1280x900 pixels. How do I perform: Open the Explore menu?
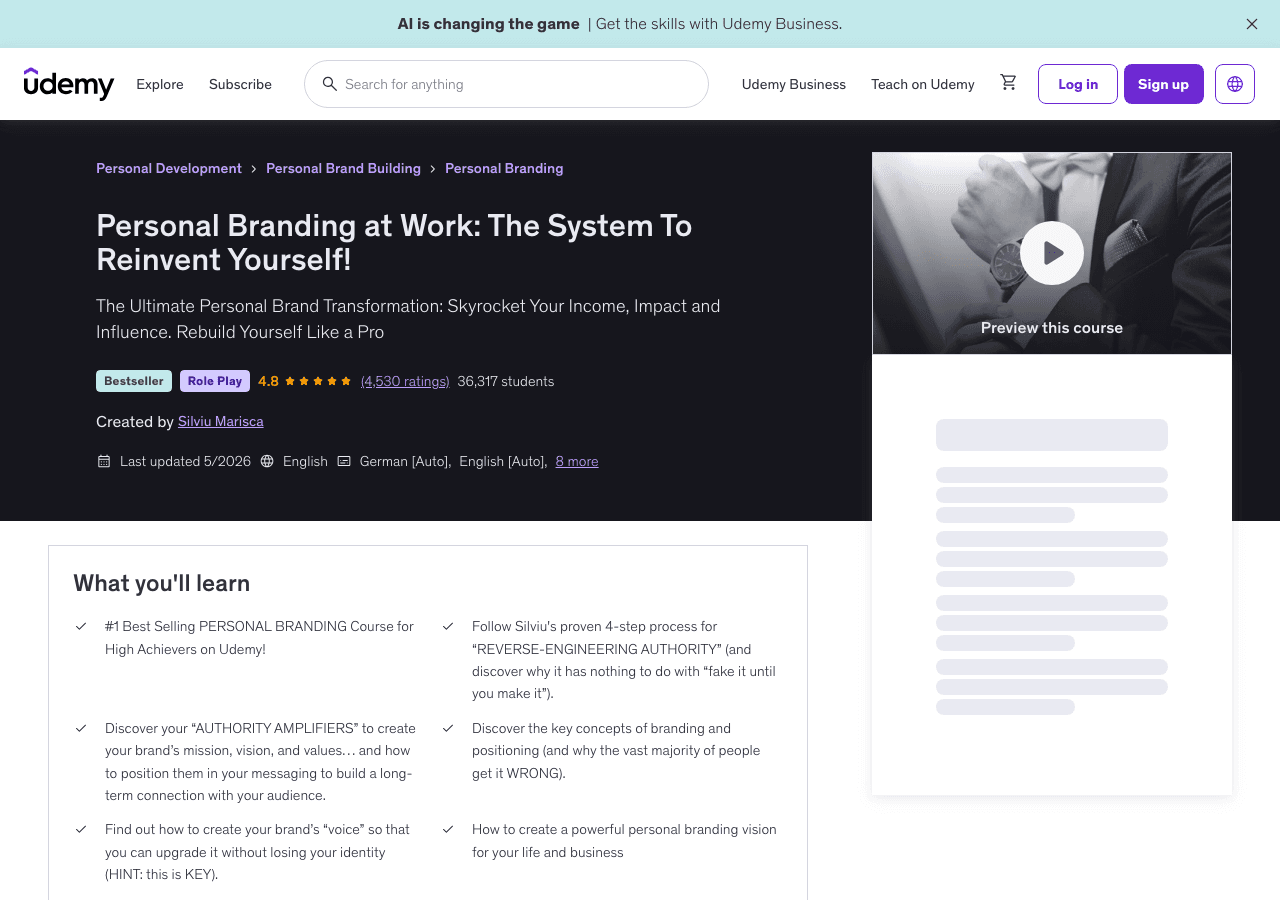160,84
